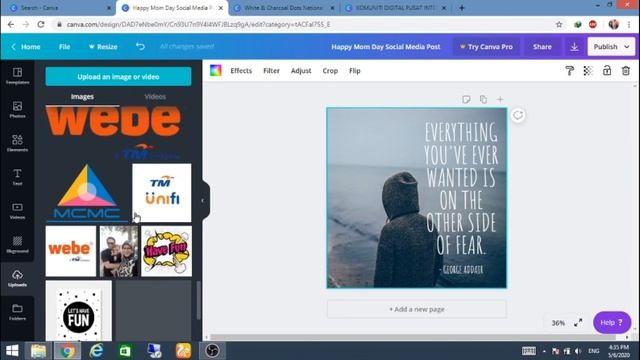Switch to White & Charcoal Dots browser tab
Image resolution: width=640 pixels, height=360 pixels.
[284, 8]
